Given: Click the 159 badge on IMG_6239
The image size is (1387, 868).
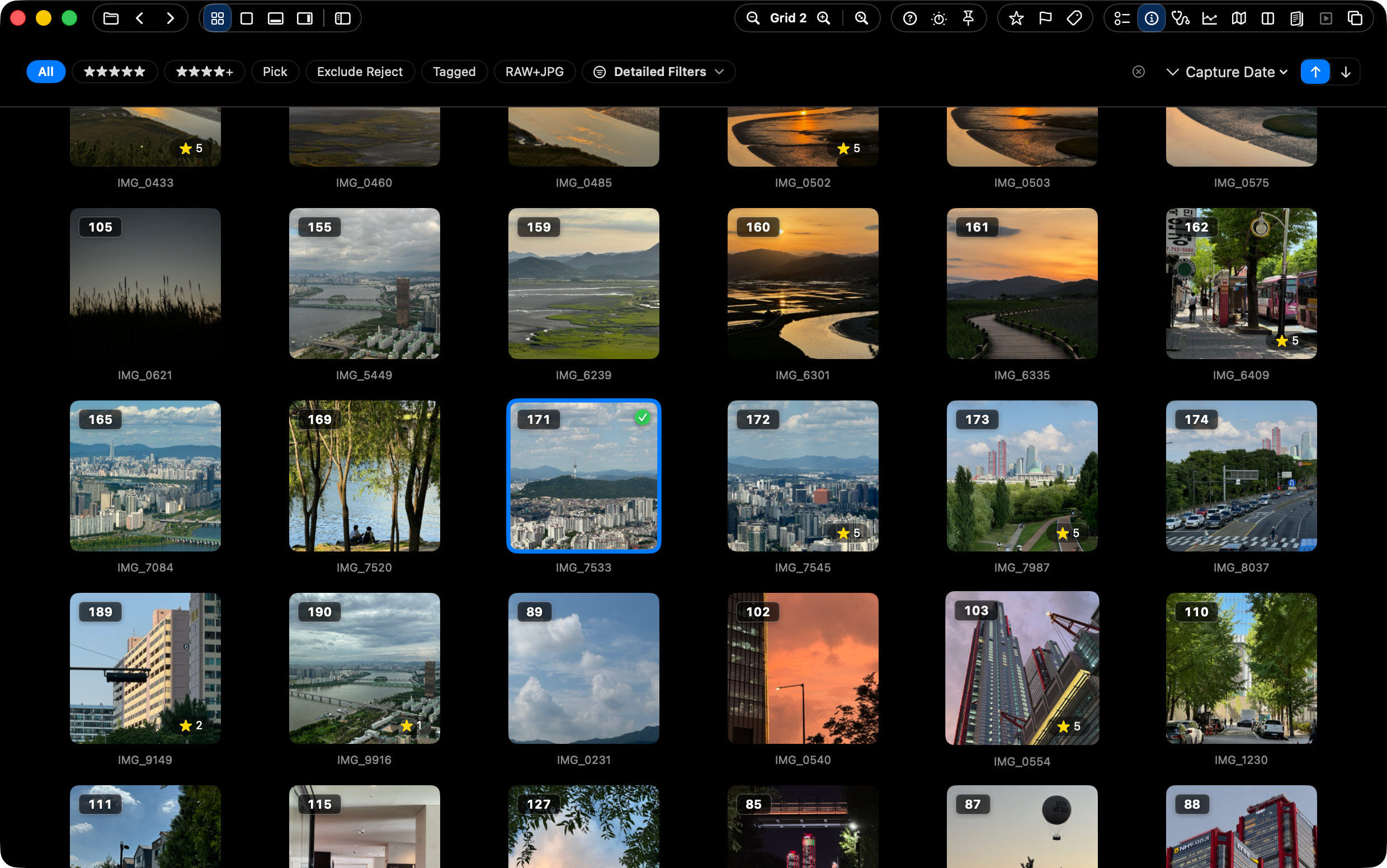Looking at the screenshot, I should [x=539, y=227].
